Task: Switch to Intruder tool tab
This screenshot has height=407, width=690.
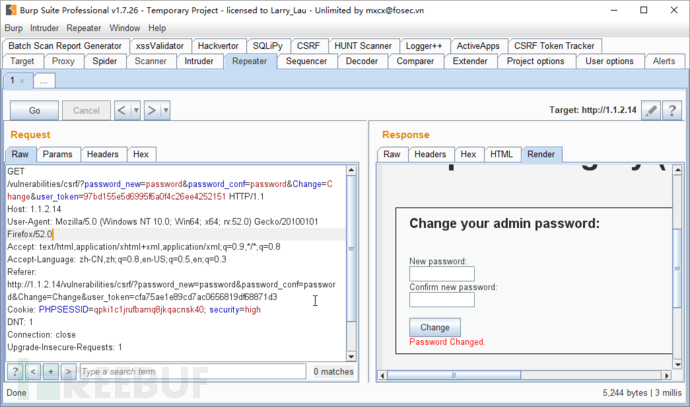Action: [x=199, y=61]
